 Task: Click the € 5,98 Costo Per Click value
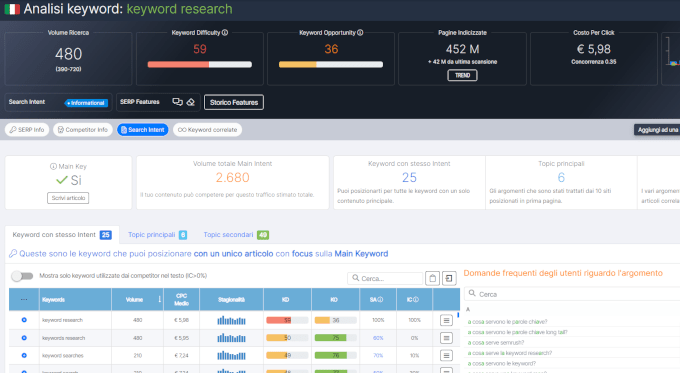pos(594,49)
